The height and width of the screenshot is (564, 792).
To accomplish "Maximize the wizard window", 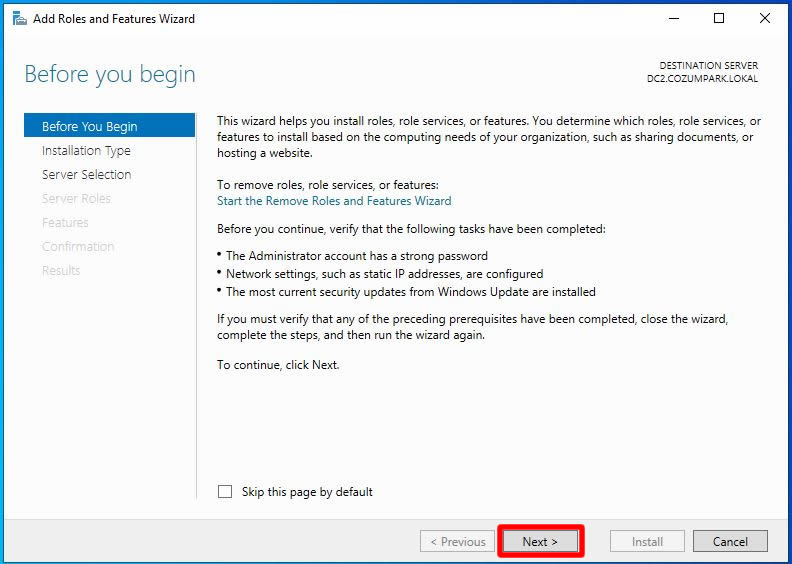I will (719, 19).
